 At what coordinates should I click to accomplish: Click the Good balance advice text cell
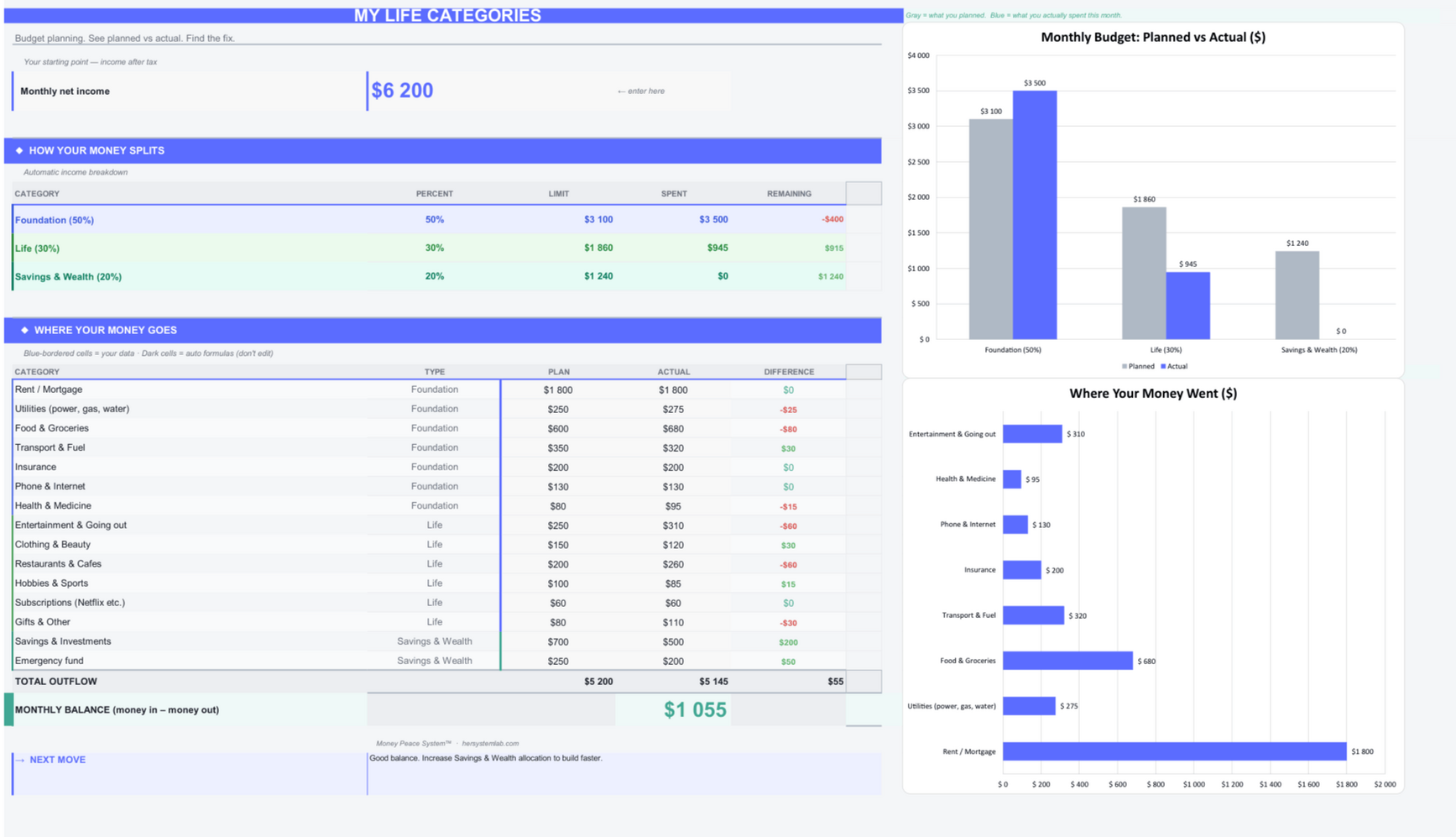[624, 773]
